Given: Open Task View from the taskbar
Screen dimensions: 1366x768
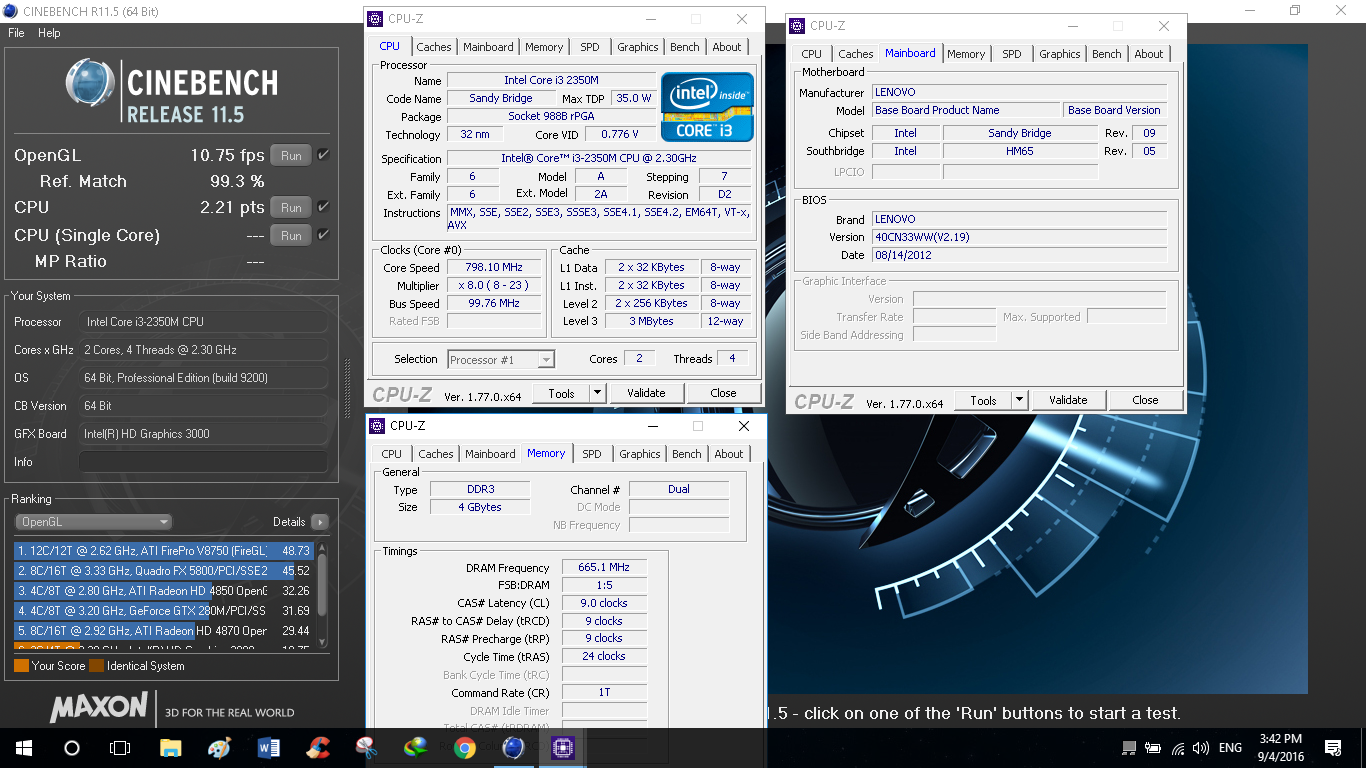Looking at the screenshot, I should pos(120,747).
